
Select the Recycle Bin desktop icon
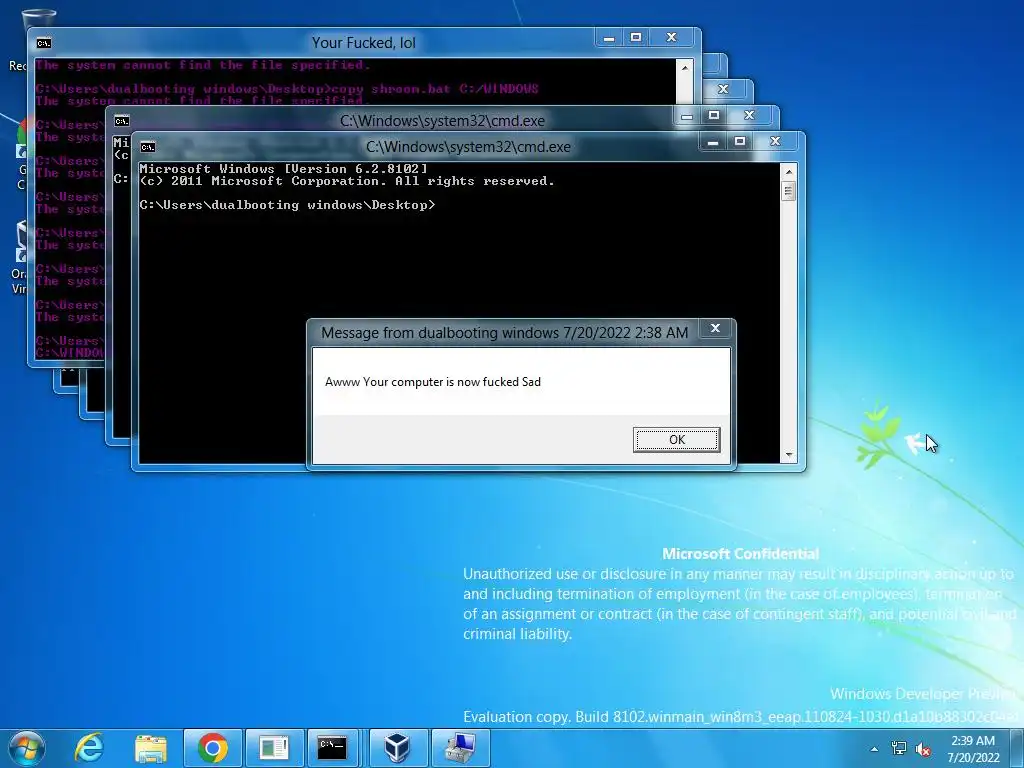coord(16,39)
